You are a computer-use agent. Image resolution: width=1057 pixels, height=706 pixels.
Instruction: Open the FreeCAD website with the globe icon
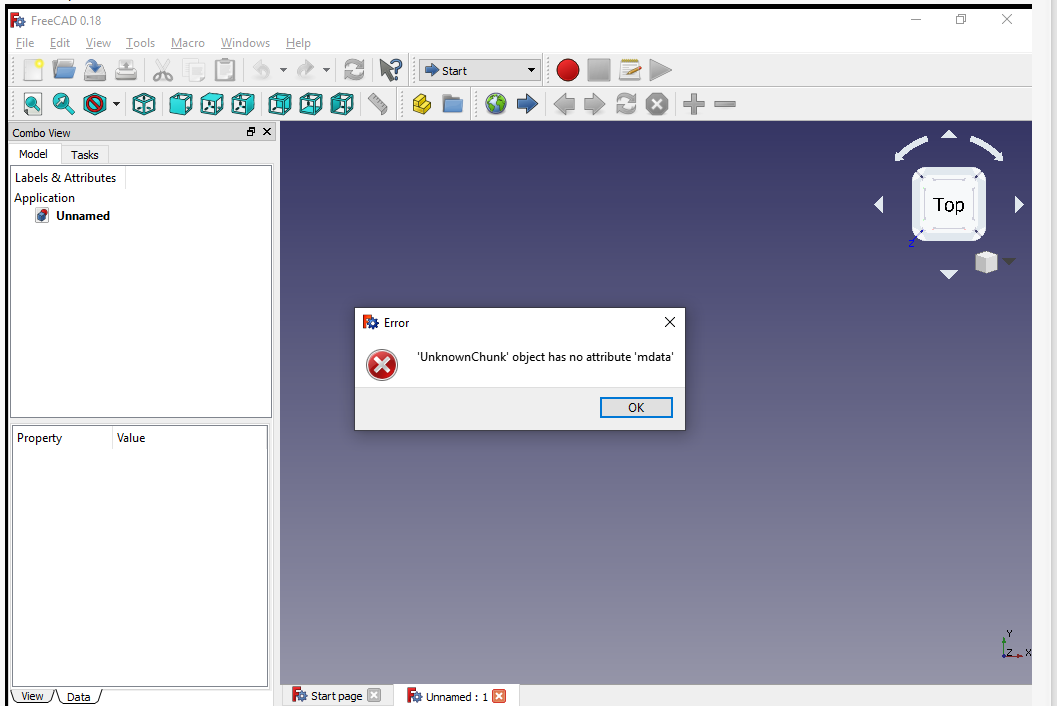495,103
